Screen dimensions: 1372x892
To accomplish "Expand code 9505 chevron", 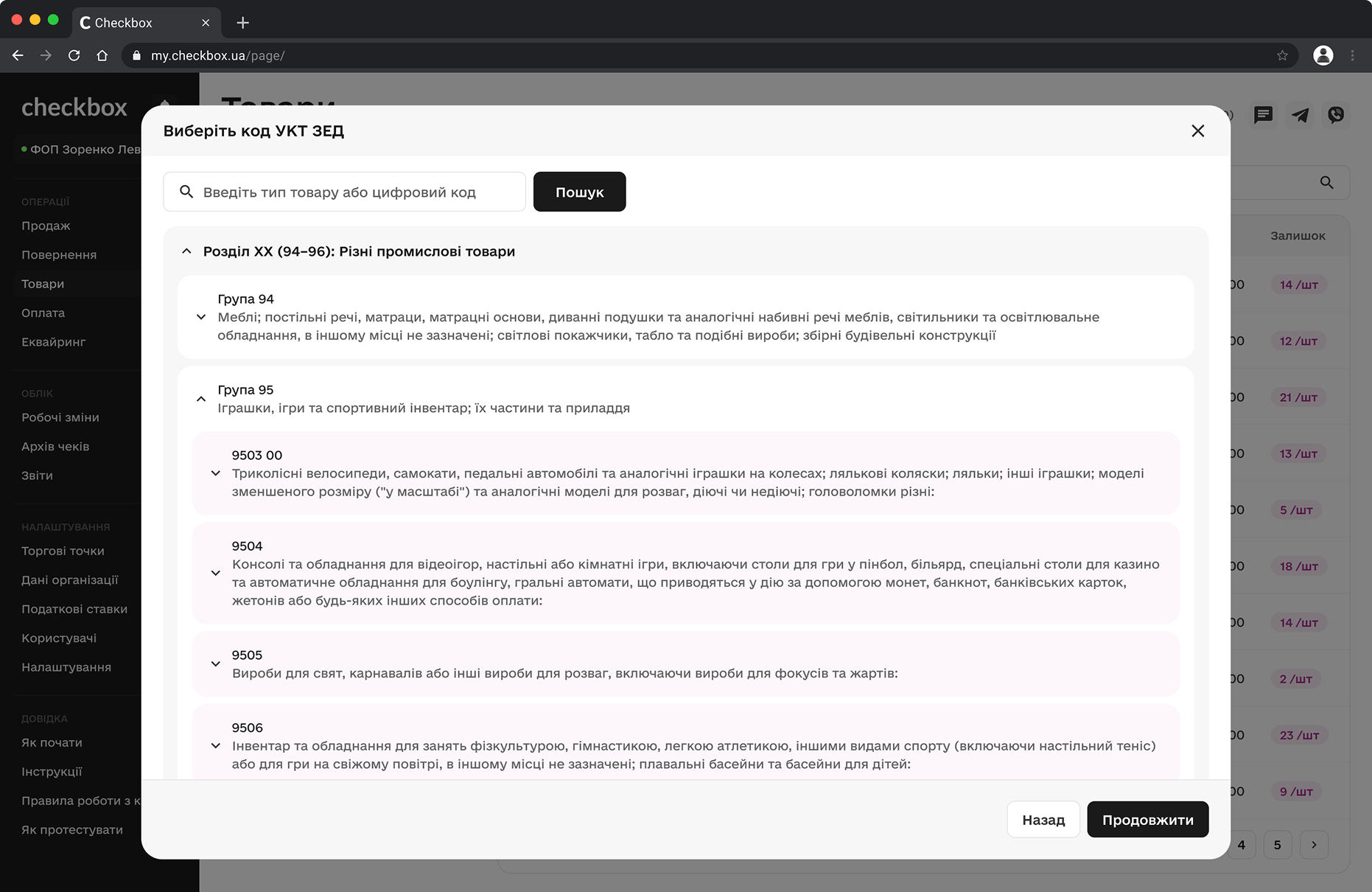I will click(216, 663).
